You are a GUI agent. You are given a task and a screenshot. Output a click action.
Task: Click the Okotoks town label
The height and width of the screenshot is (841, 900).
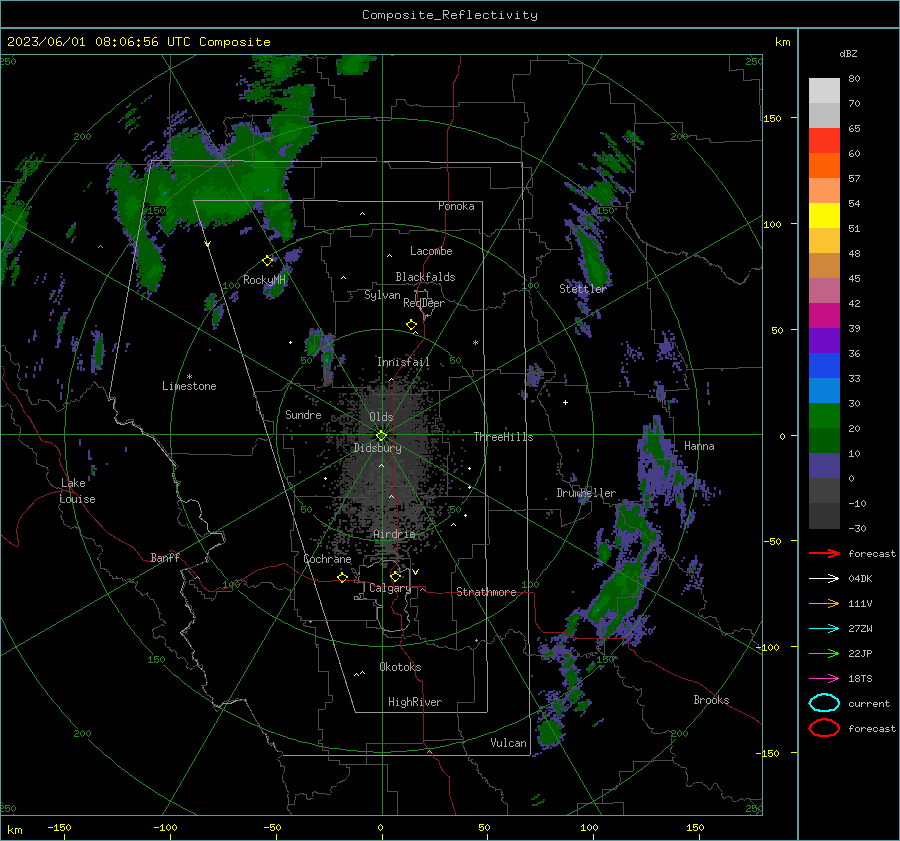click(x=400, y=667)
